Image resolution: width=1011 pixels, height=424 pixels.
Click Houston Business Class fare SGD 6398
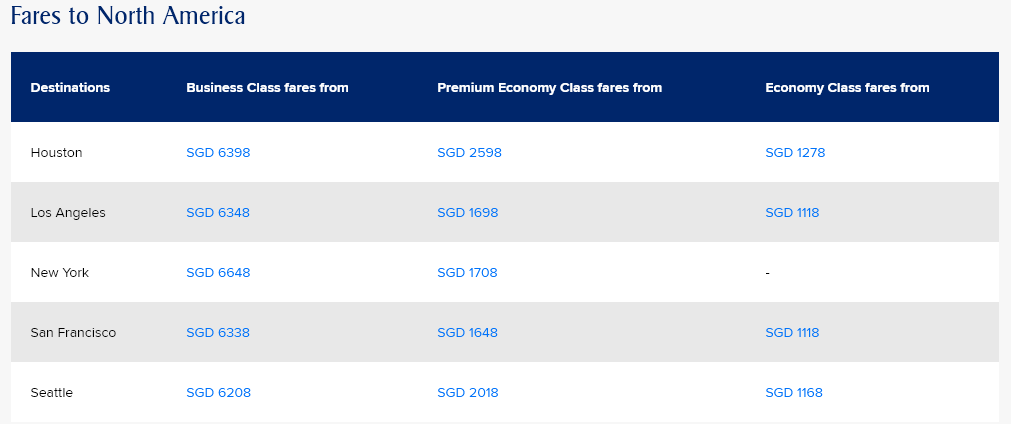[x=218, y=153]
